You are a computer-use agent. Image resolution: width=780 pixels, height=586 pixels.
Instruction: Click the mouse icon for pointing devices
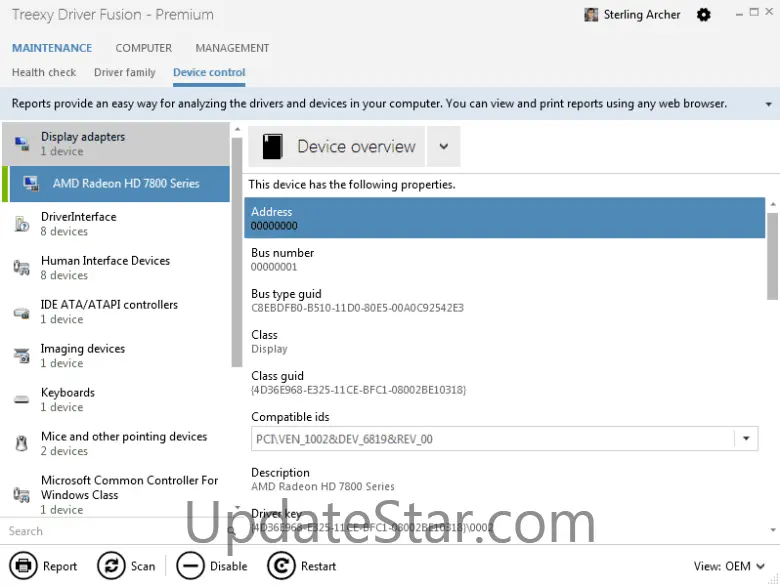pos(21,443)
